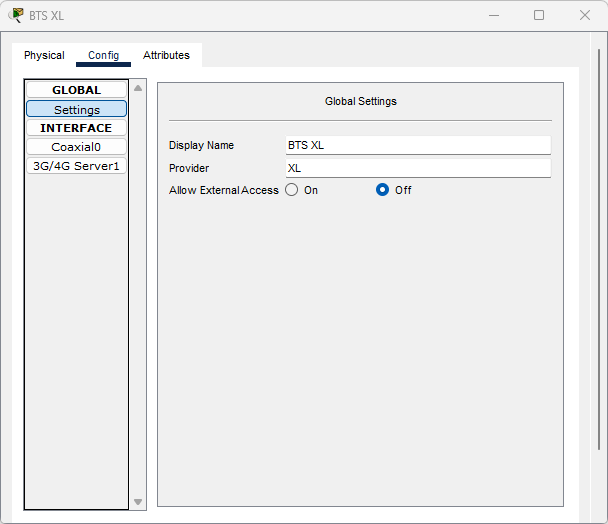Close the BTS XL window
This screenshot has width=608, height=524.
[x=585, y=16]
